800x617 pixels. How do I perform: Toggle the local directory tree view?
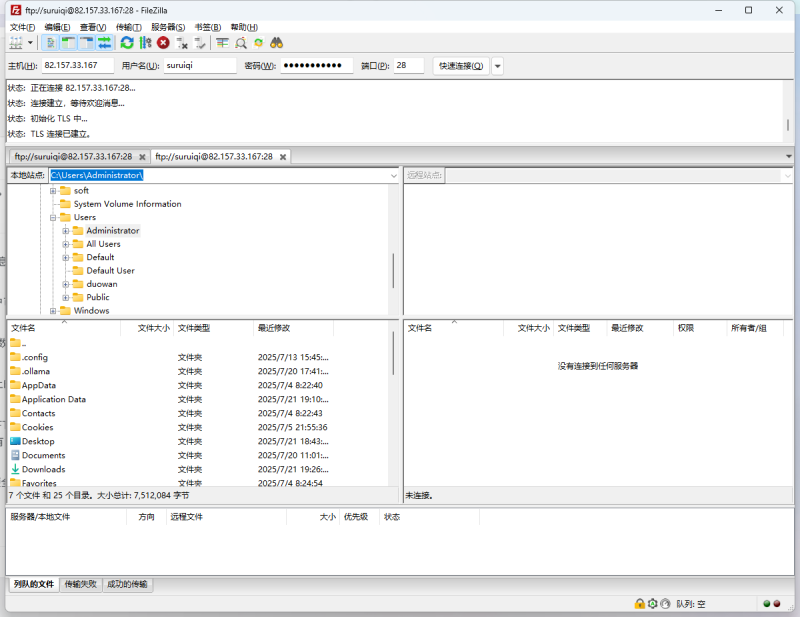click(x=68, y=43)
